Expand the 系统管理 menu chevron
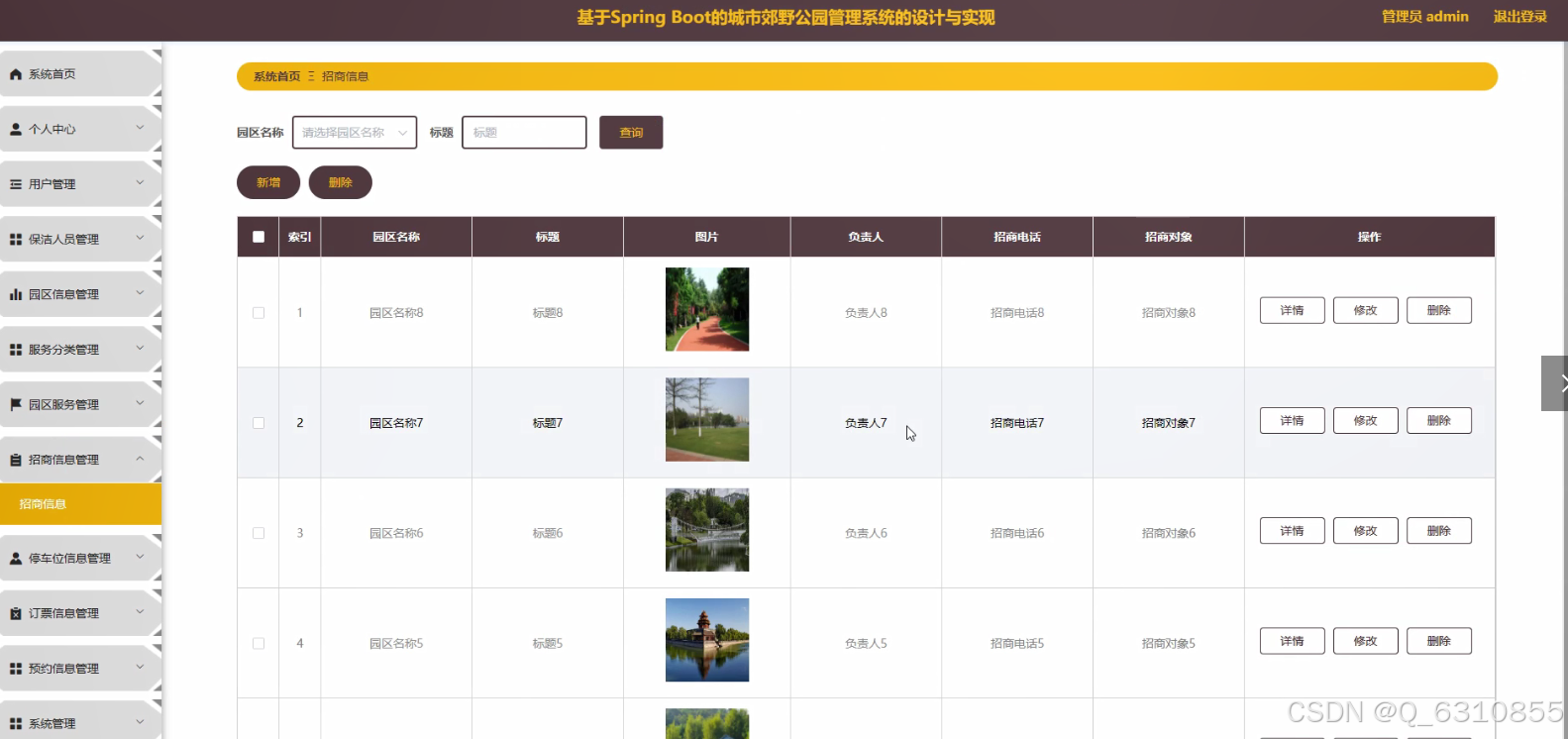Screen dimensions: 1568x739 [140, 722]
